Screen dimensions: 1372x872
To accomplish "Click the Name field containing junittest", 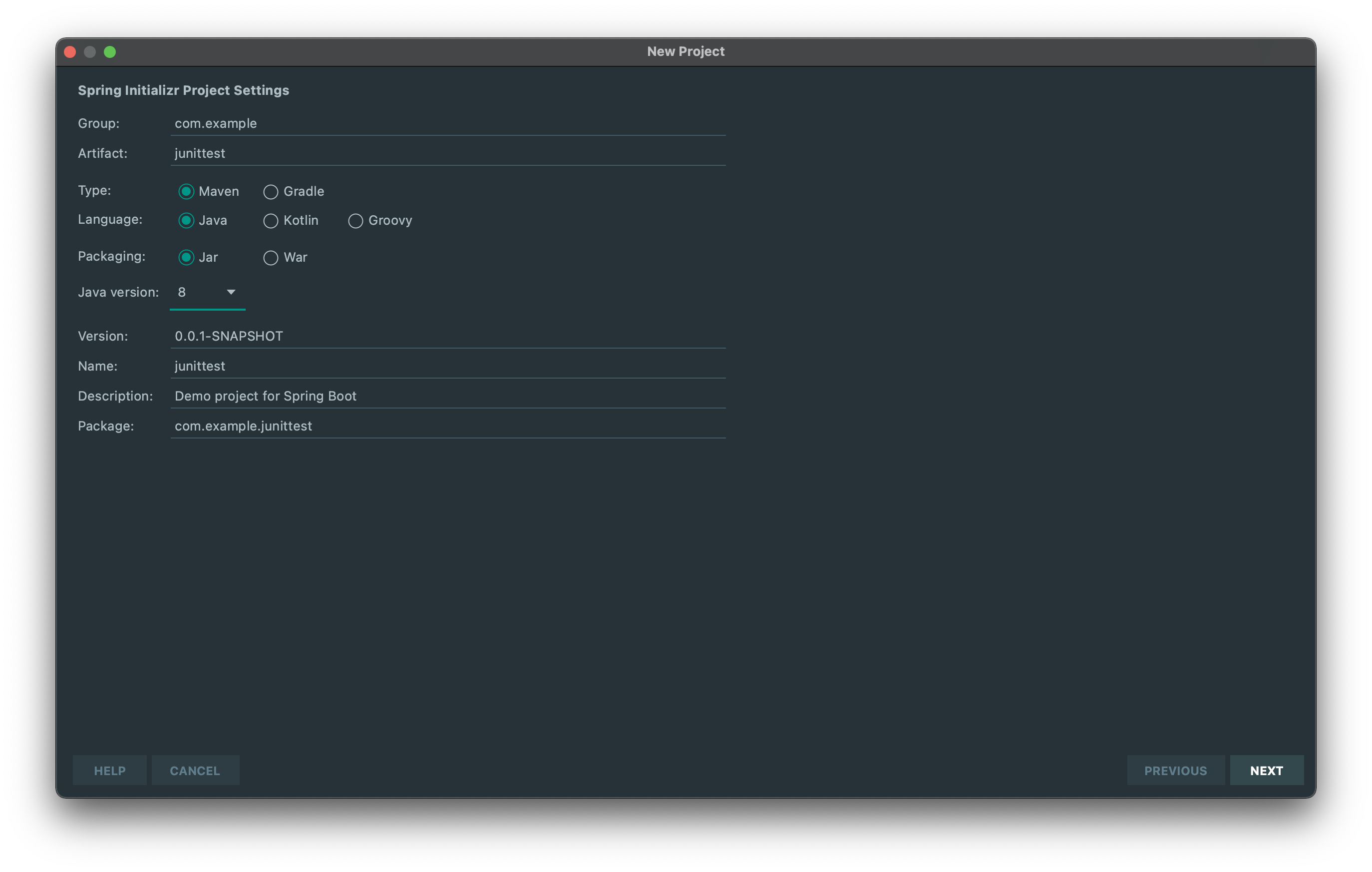I will (x=447, y=366).
